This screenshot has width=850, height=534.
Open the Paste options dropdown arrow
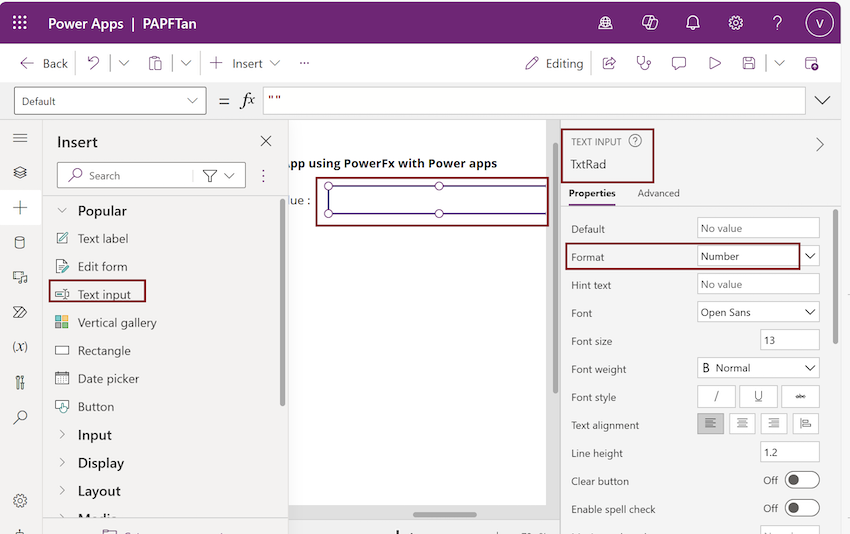click(x=186, y=63)
